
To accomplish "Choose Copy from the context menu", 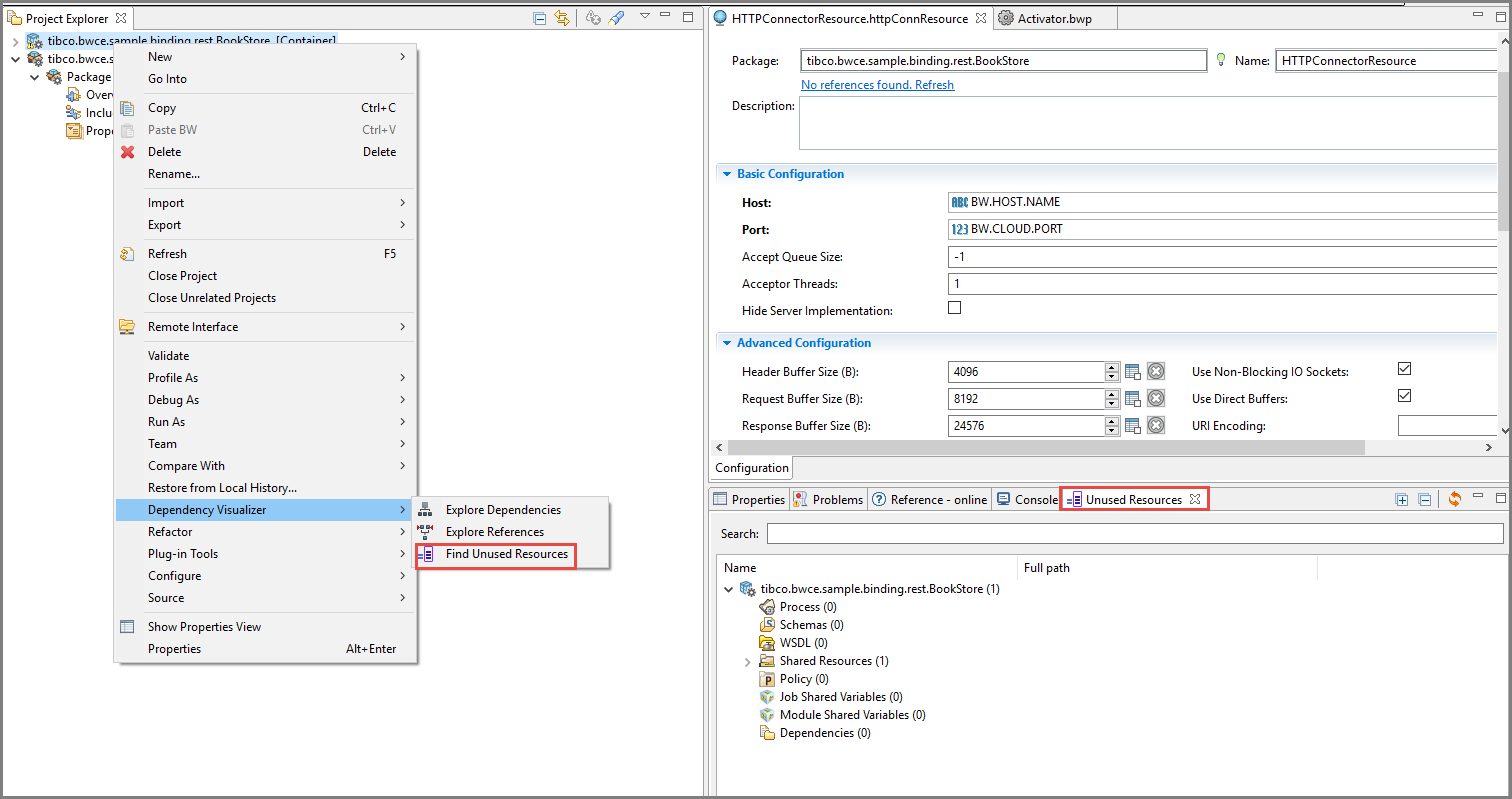I will [x=265, y=108].
